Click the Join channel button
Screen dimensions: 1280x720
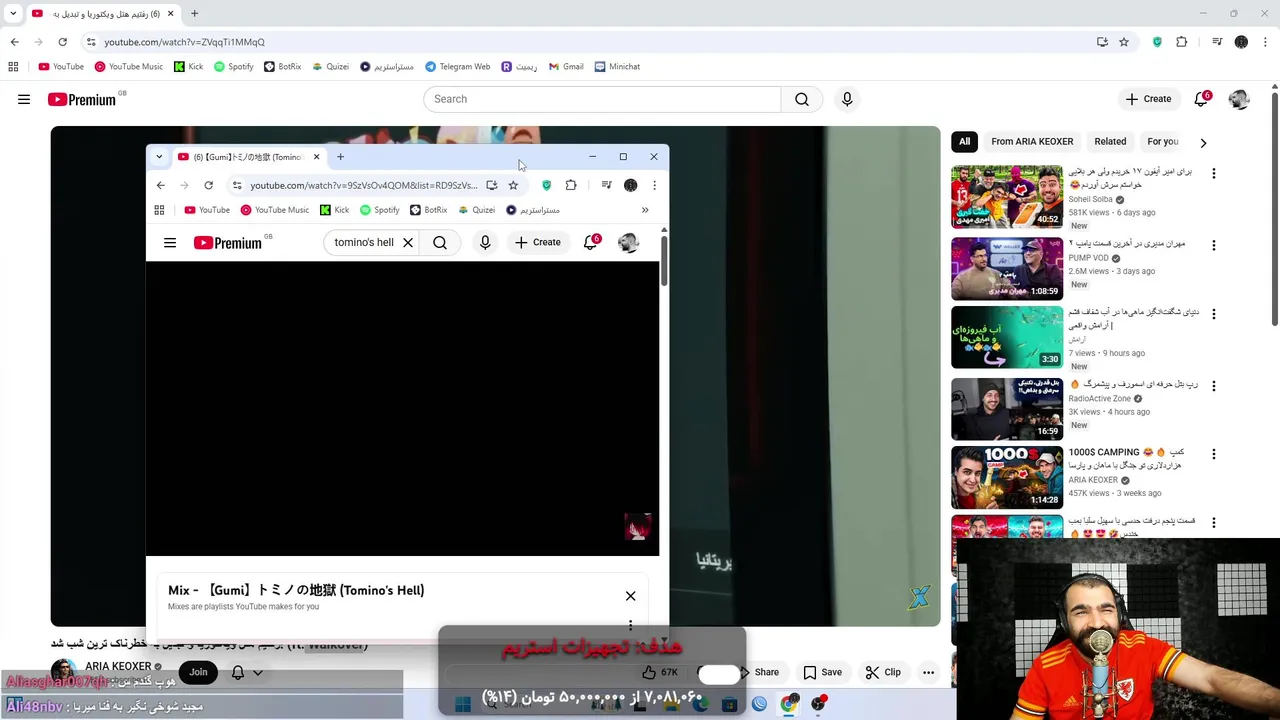pyautogui.click(x=198, y=672)
